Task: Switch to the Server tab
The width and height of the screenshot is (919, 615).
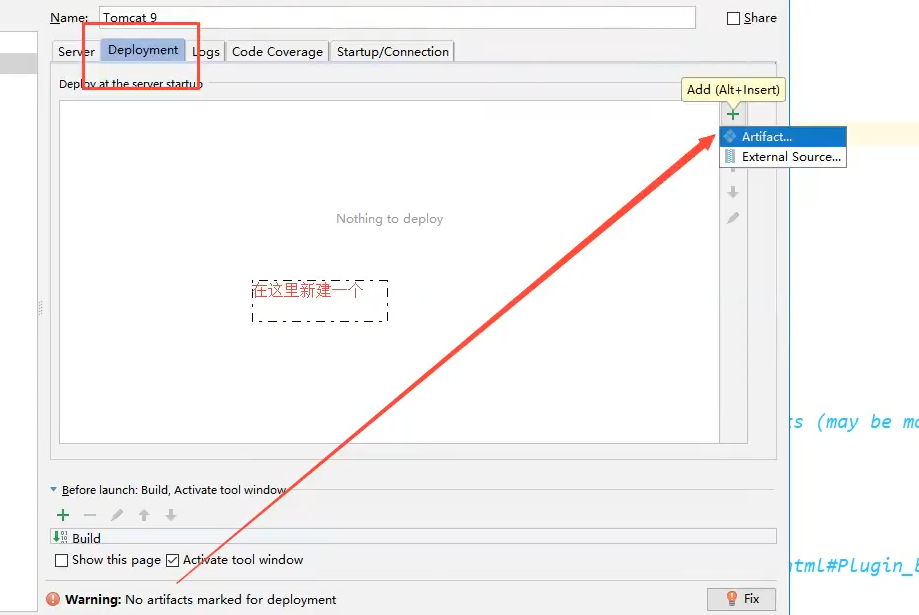Action: [76, 52]
